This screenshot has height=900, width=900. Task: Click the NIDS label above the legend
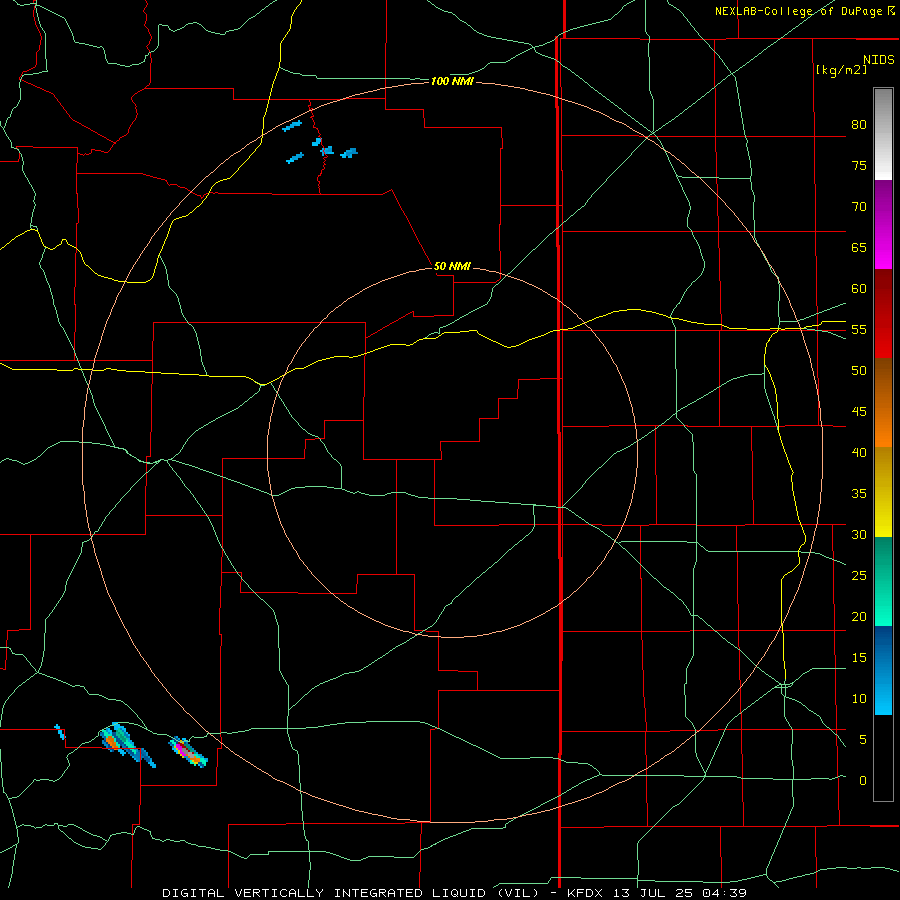(878, 60)
